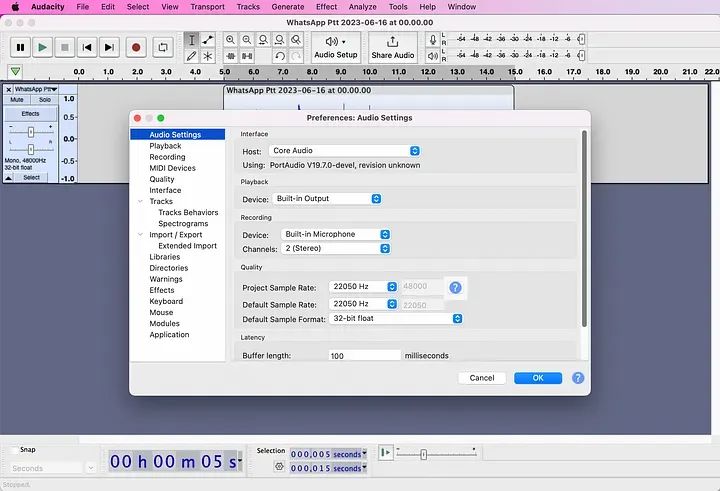Open the Generate menu

(287, 7)
